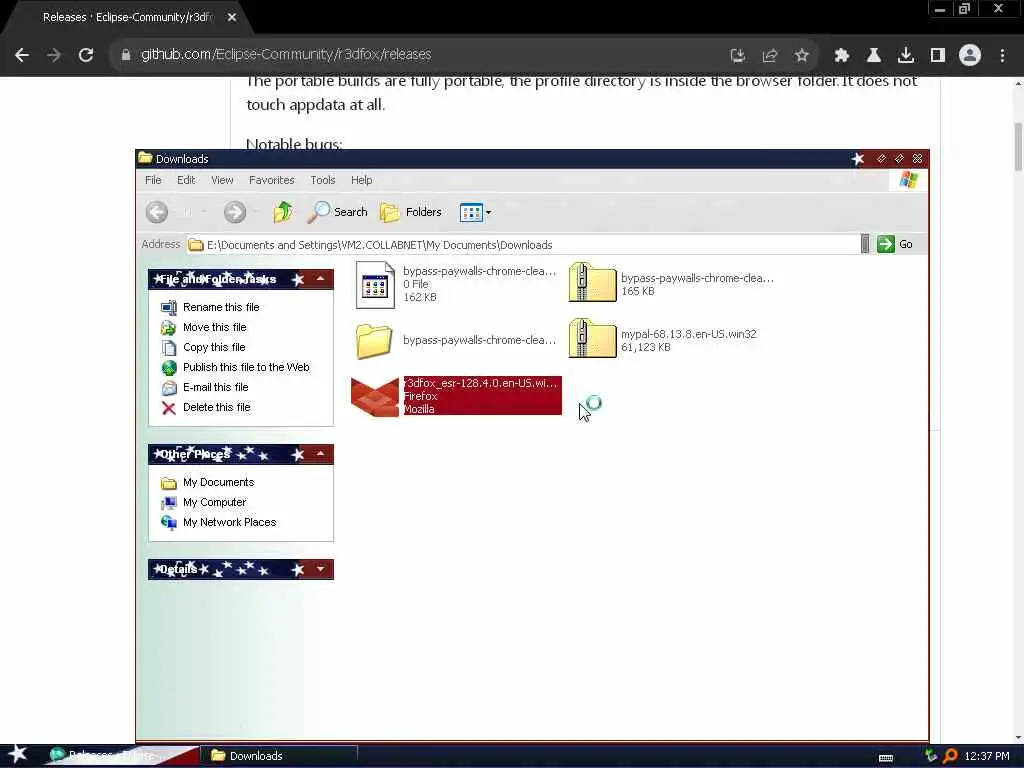Open the File menu
The width and height of the screenshot is (1024, 768).
(153, 180)
